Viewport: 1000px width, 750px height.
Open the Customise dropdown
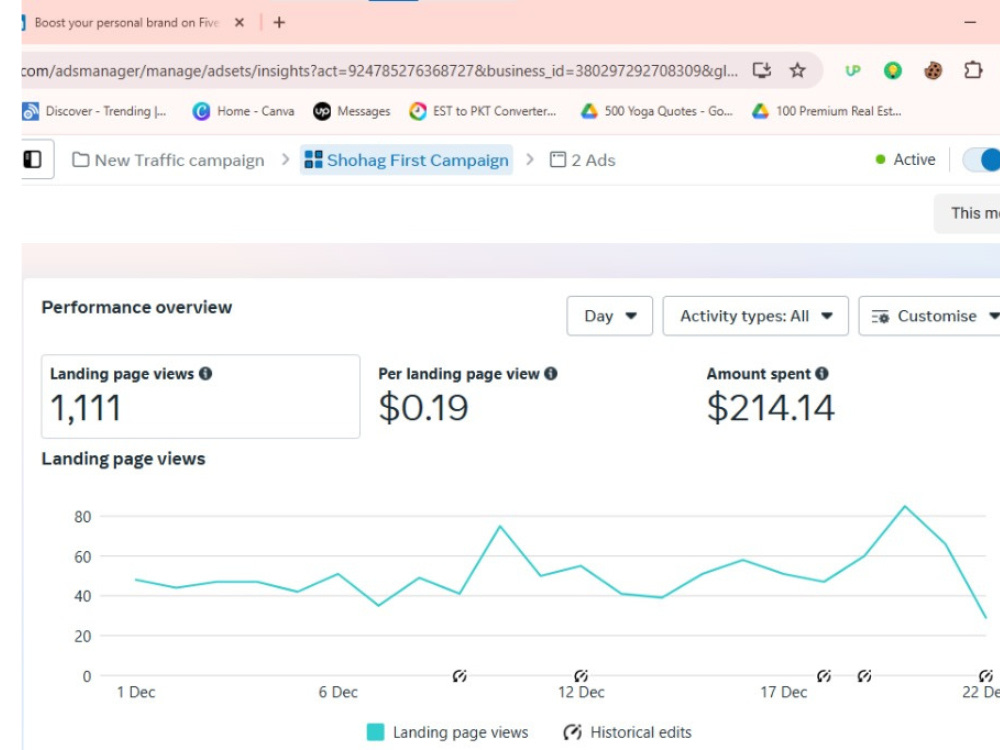[x=930, y=316]
